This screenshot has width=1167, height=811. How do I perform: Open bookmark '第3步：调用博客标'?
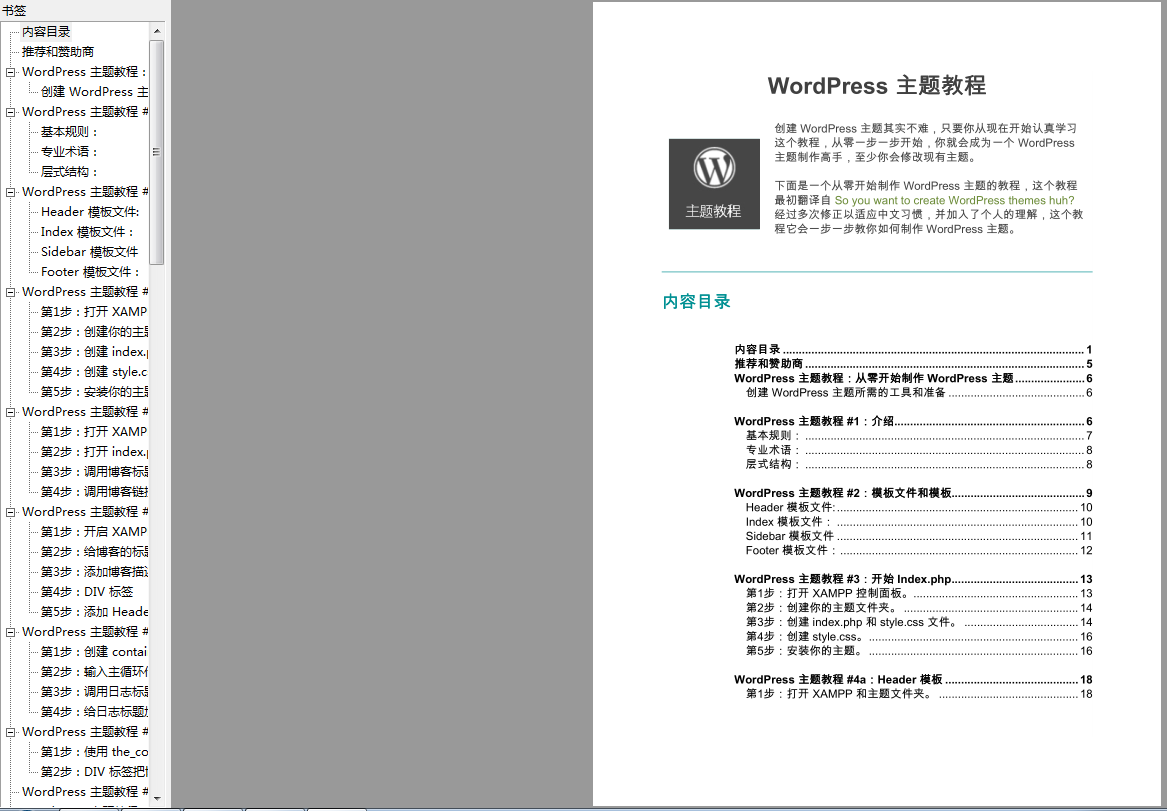click(x=95, y=472)
